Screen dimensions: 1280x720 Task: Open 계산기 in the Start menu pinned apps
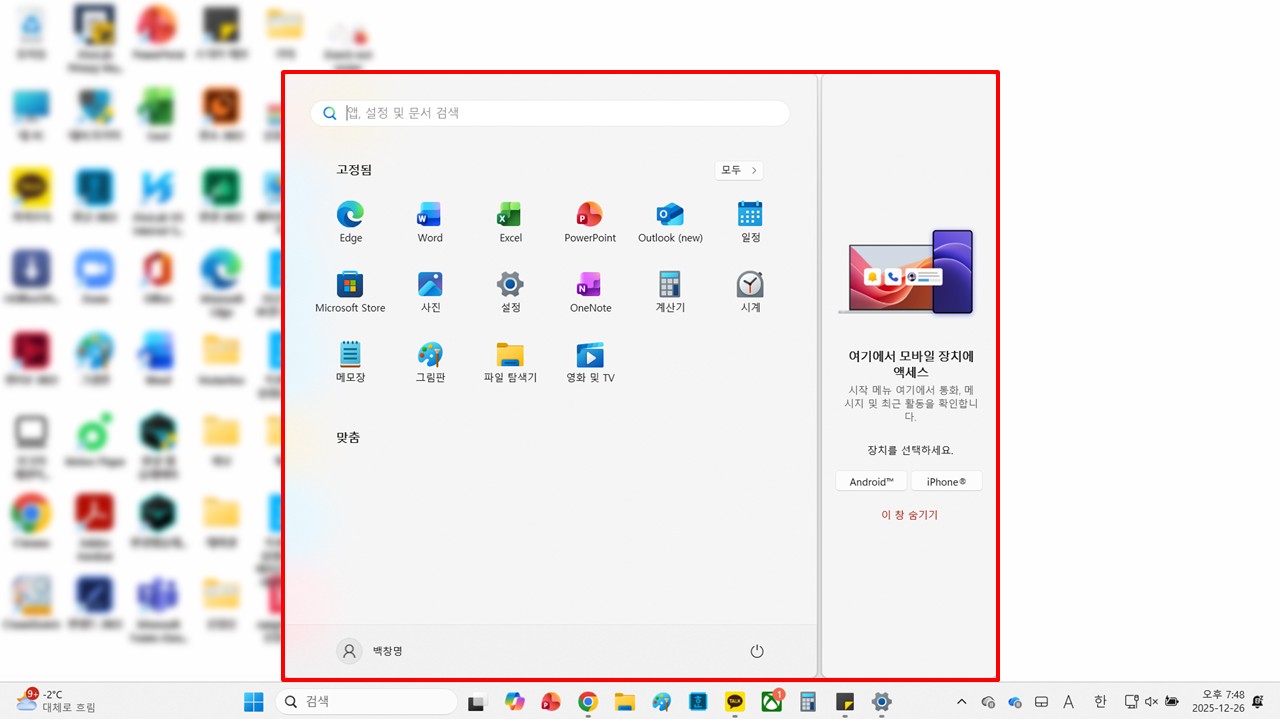click(x=670, y=292)
